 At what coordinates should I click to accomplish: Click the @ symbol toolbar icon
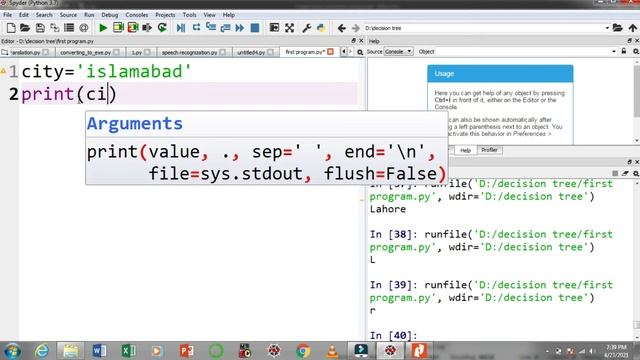coord(84,28)
